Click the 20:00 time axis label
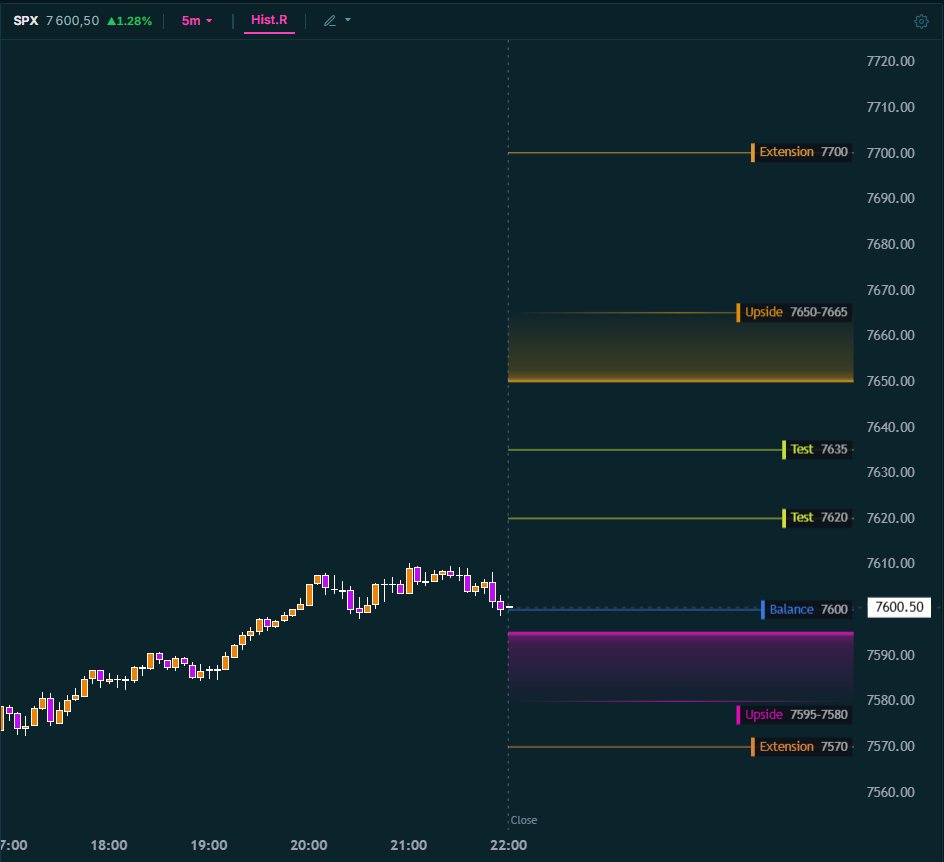The image size is (944, 862). point(309,845)
